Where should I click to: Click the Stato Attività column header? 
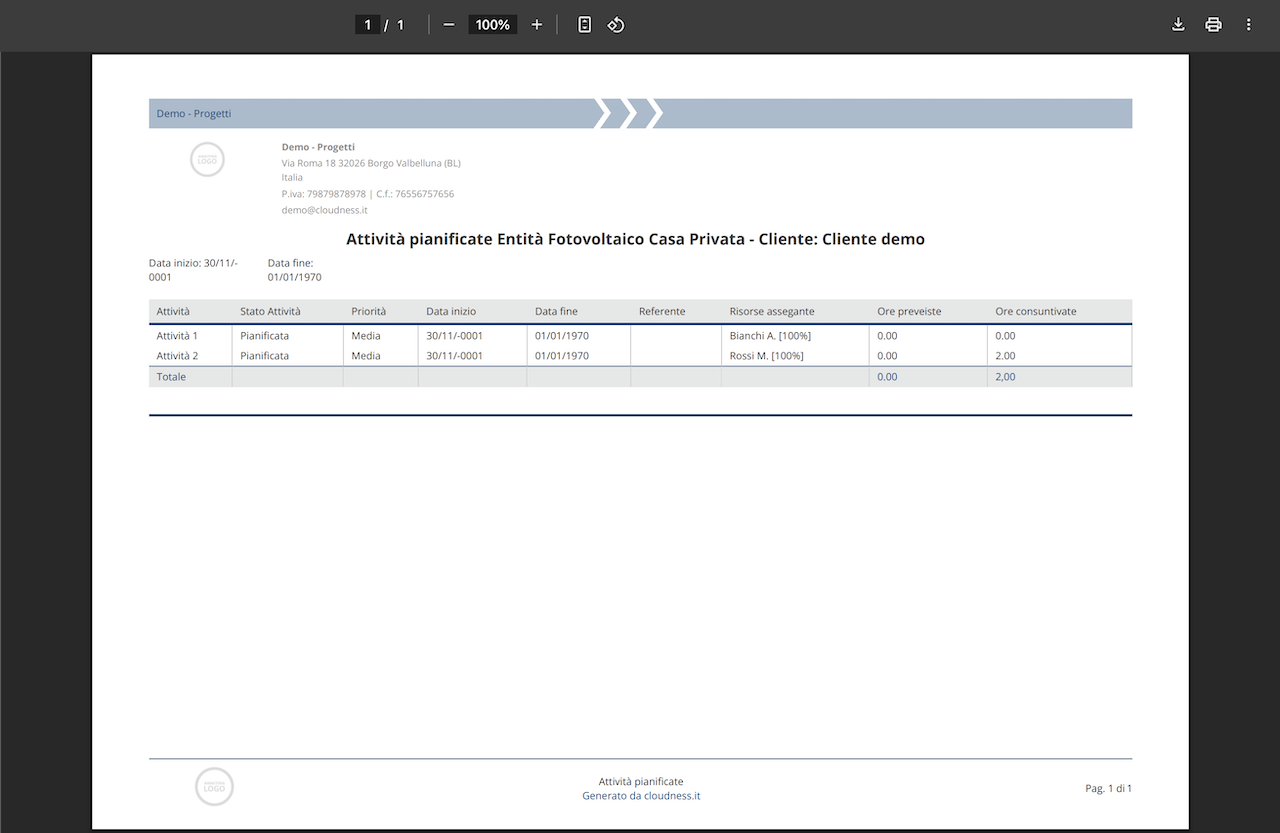pyautogui.click(x=270, y=311)
